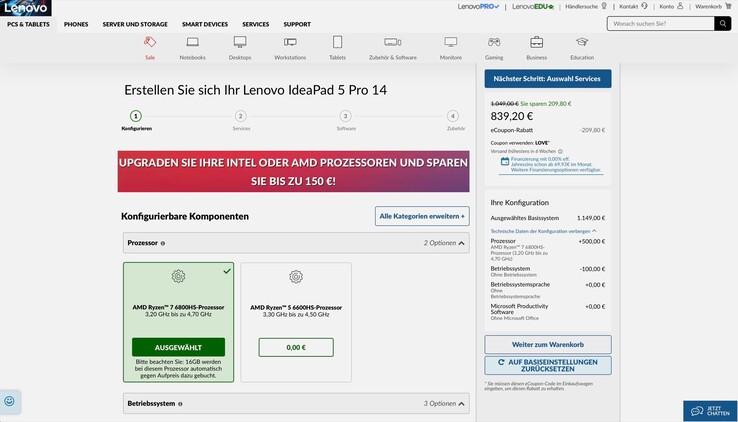Image resolution: width=738 pixels, height=422 pixels.
Task: Click the shipping info icon
Action: [560, 151]
